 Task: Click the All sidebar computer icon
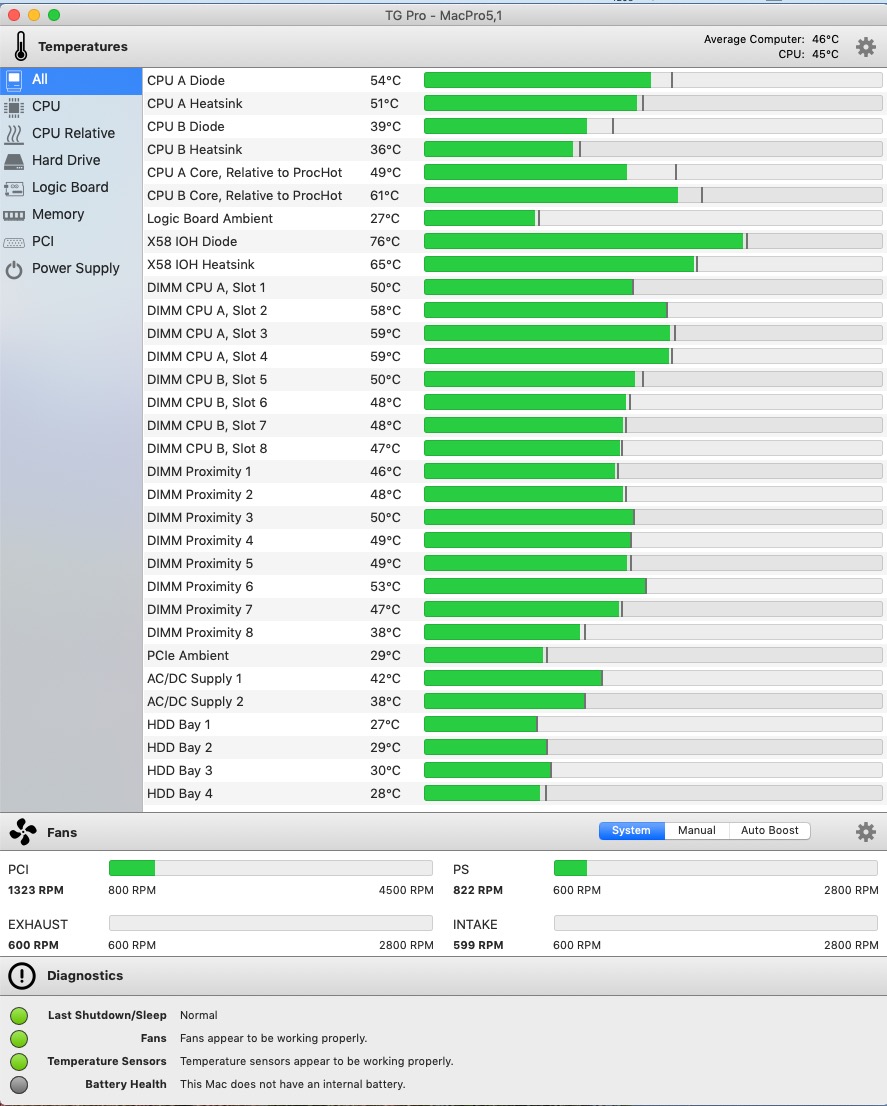point(14,80)
